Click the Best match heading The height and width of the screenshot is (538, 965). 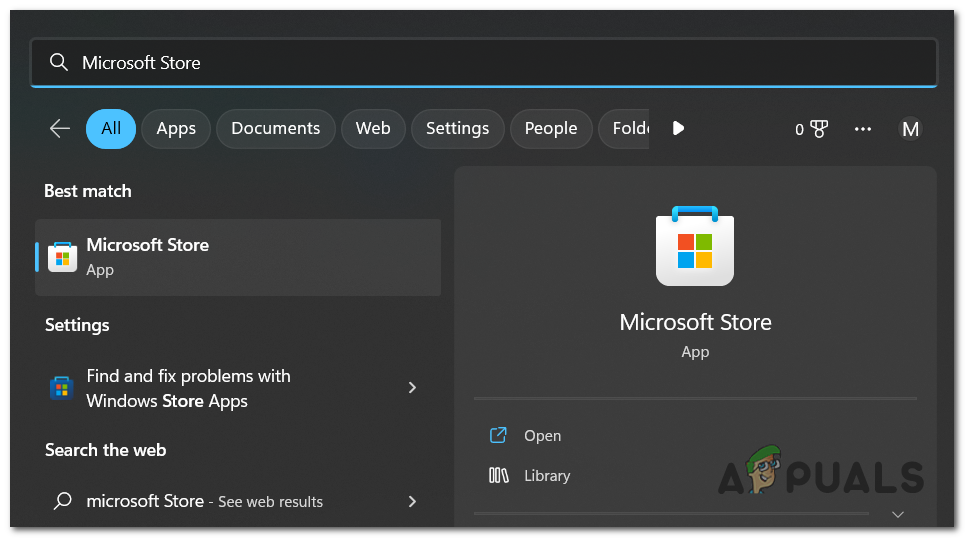[87, 191]
